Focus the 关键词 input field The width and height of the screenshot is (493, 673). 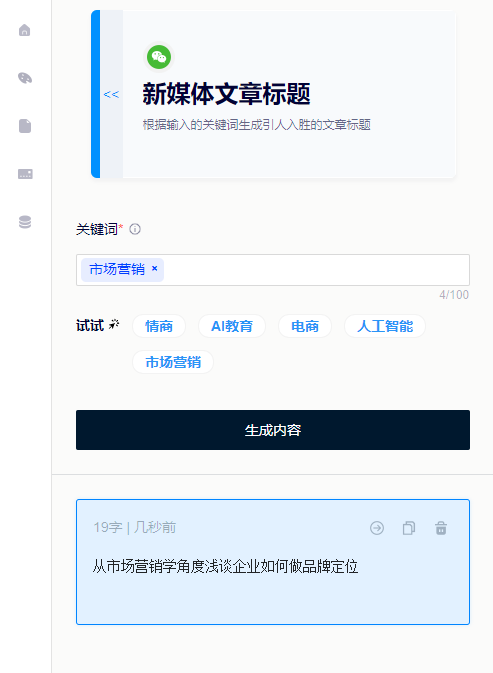[273, 270]
